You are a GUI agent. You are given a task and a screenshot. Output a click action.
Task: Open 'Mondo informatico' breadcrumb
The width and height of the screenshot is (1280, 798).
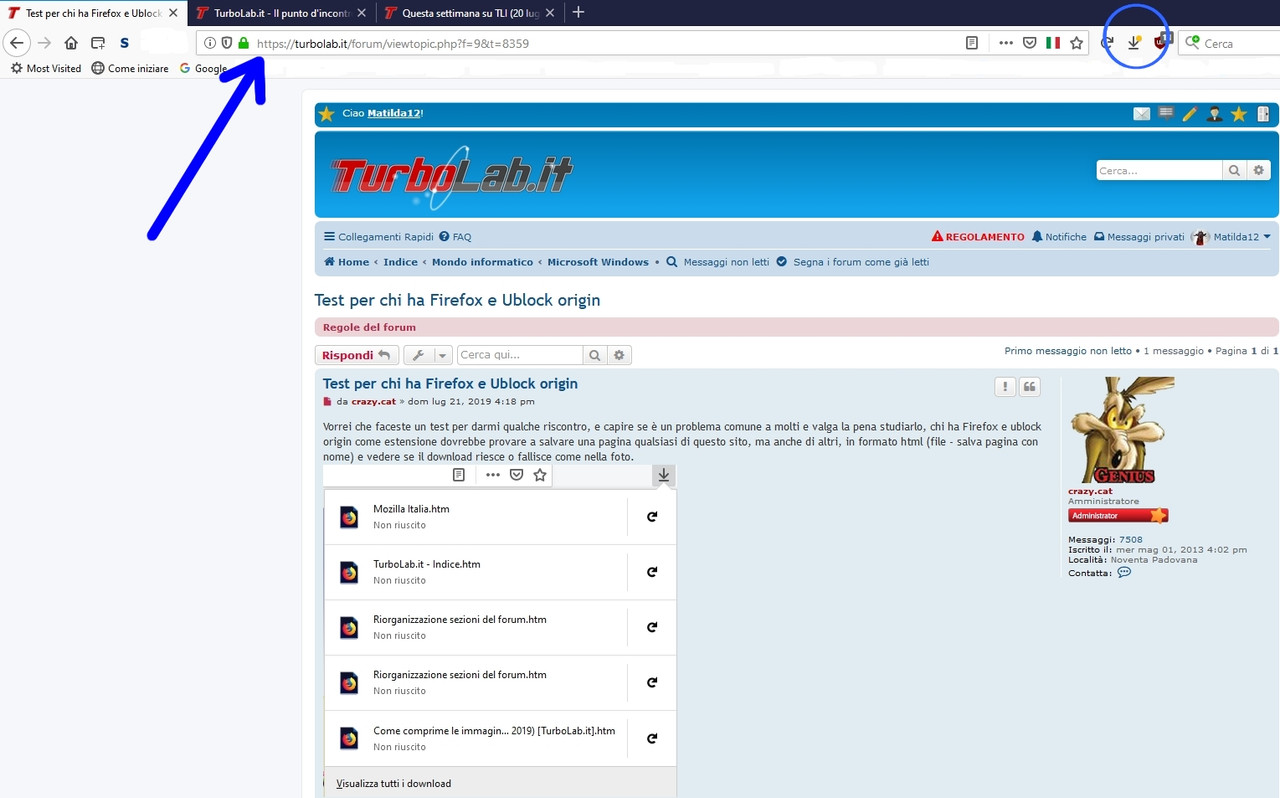click(x=482, y=262)
